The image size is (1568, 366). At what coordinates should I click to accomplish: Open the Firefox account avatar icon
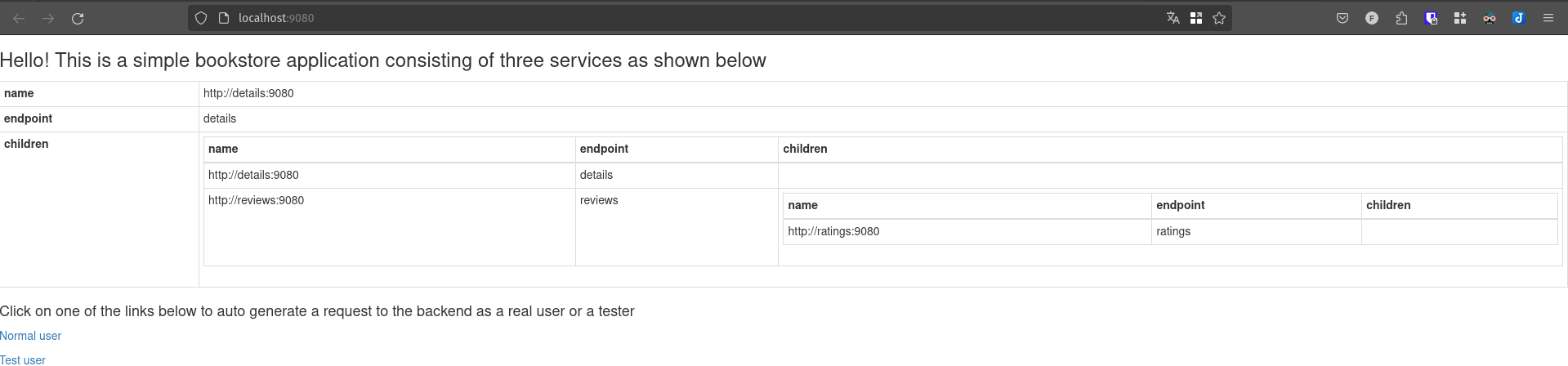pos(1372,18)
